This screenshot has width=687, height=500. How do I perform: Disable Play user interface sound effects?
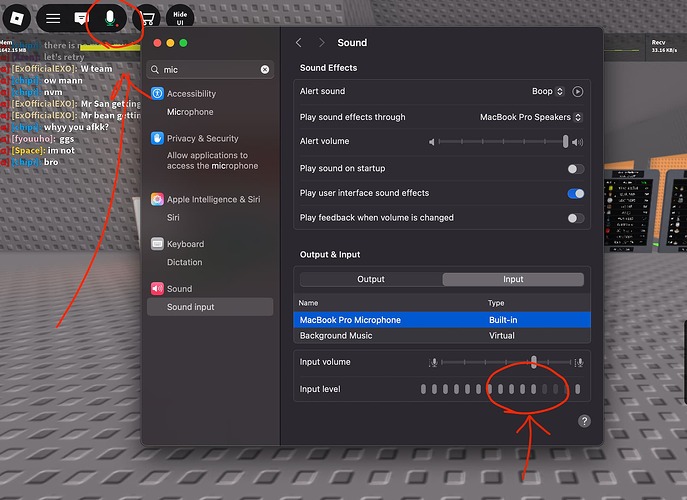pyautogui.click(x=576, y=193)
